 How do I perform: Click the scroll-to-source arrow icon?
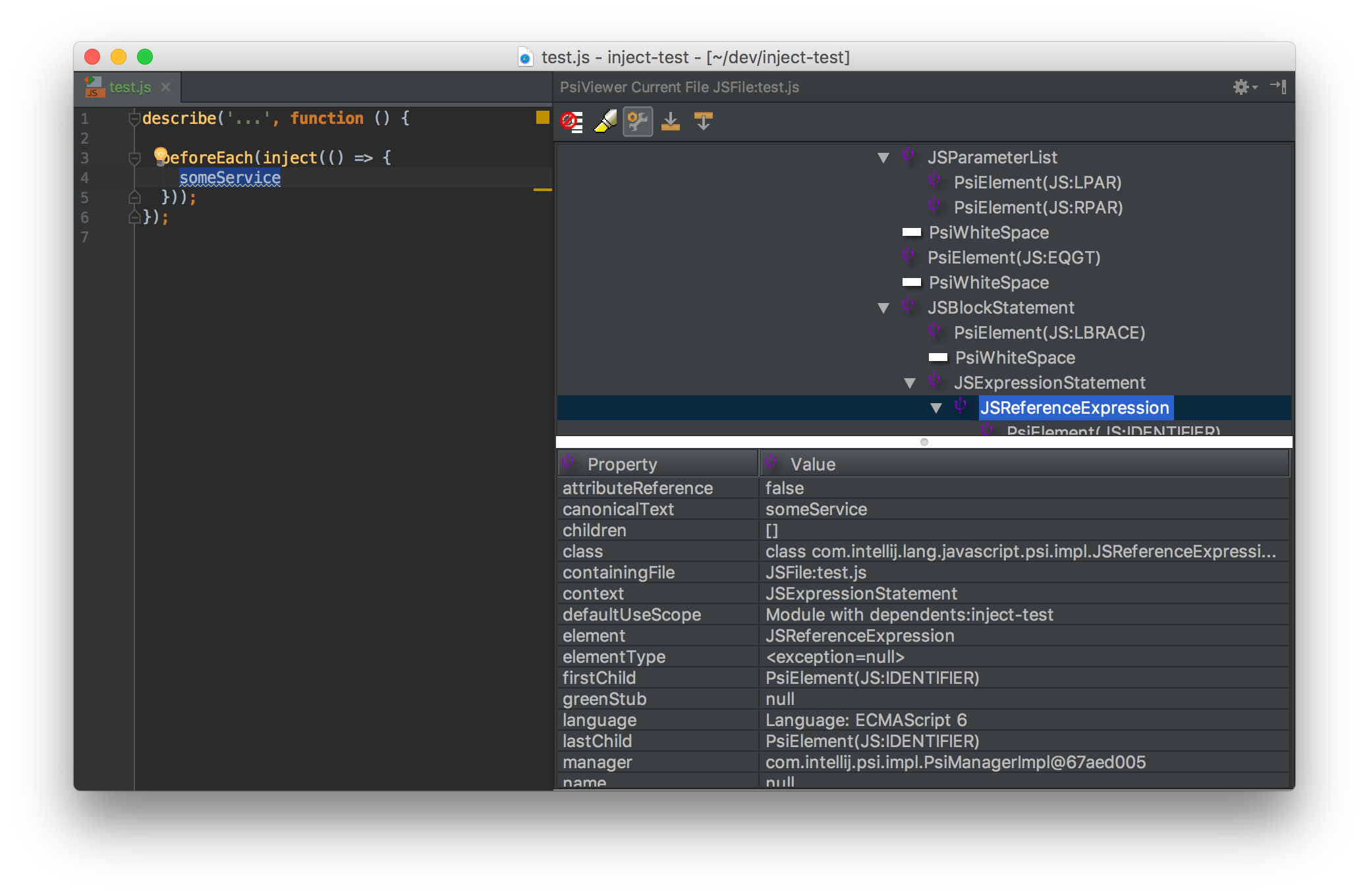point(670,121)
